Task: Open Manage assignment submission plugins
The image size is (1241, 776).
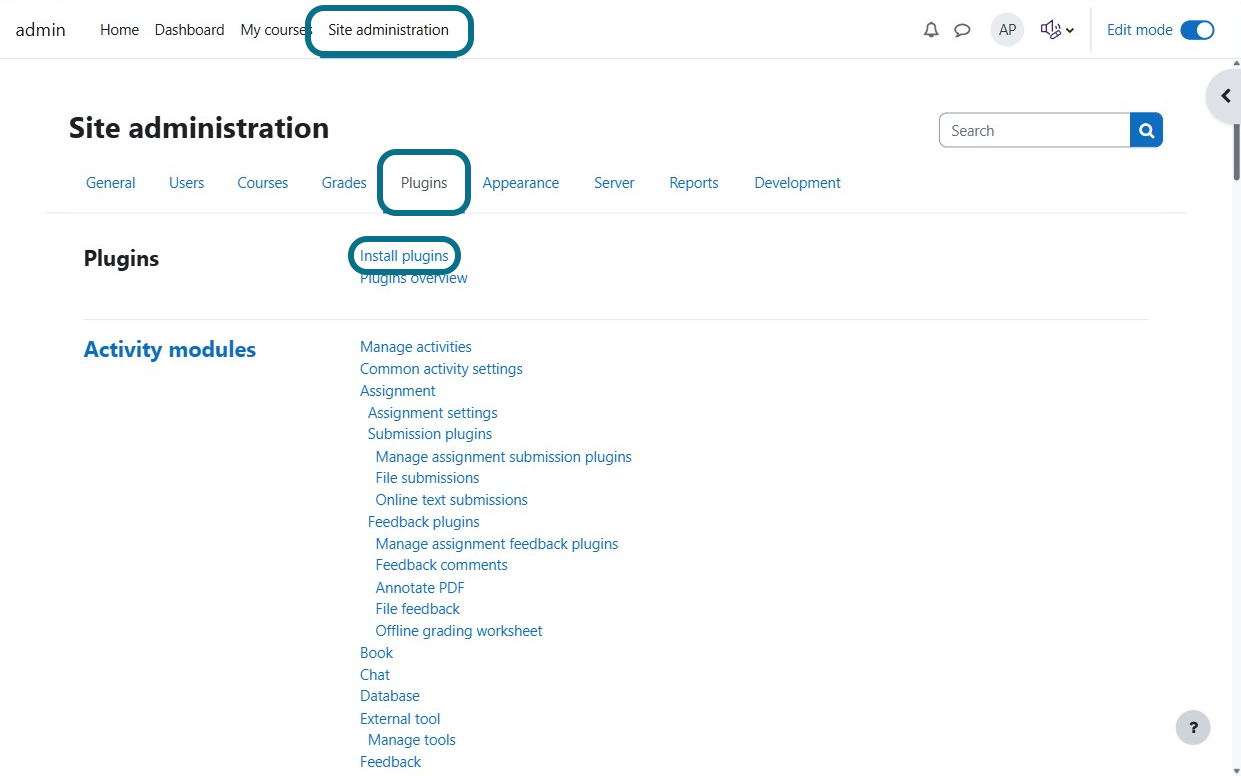Action: (x=504, y=457)
